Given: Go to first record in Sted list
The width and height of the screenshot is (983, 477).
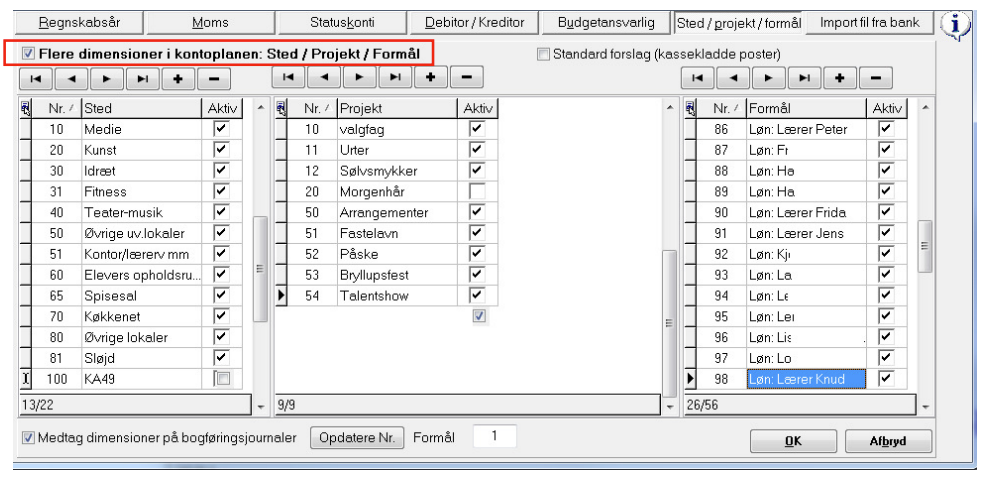Looking at the screenshot, I should [x=35, y=77].
